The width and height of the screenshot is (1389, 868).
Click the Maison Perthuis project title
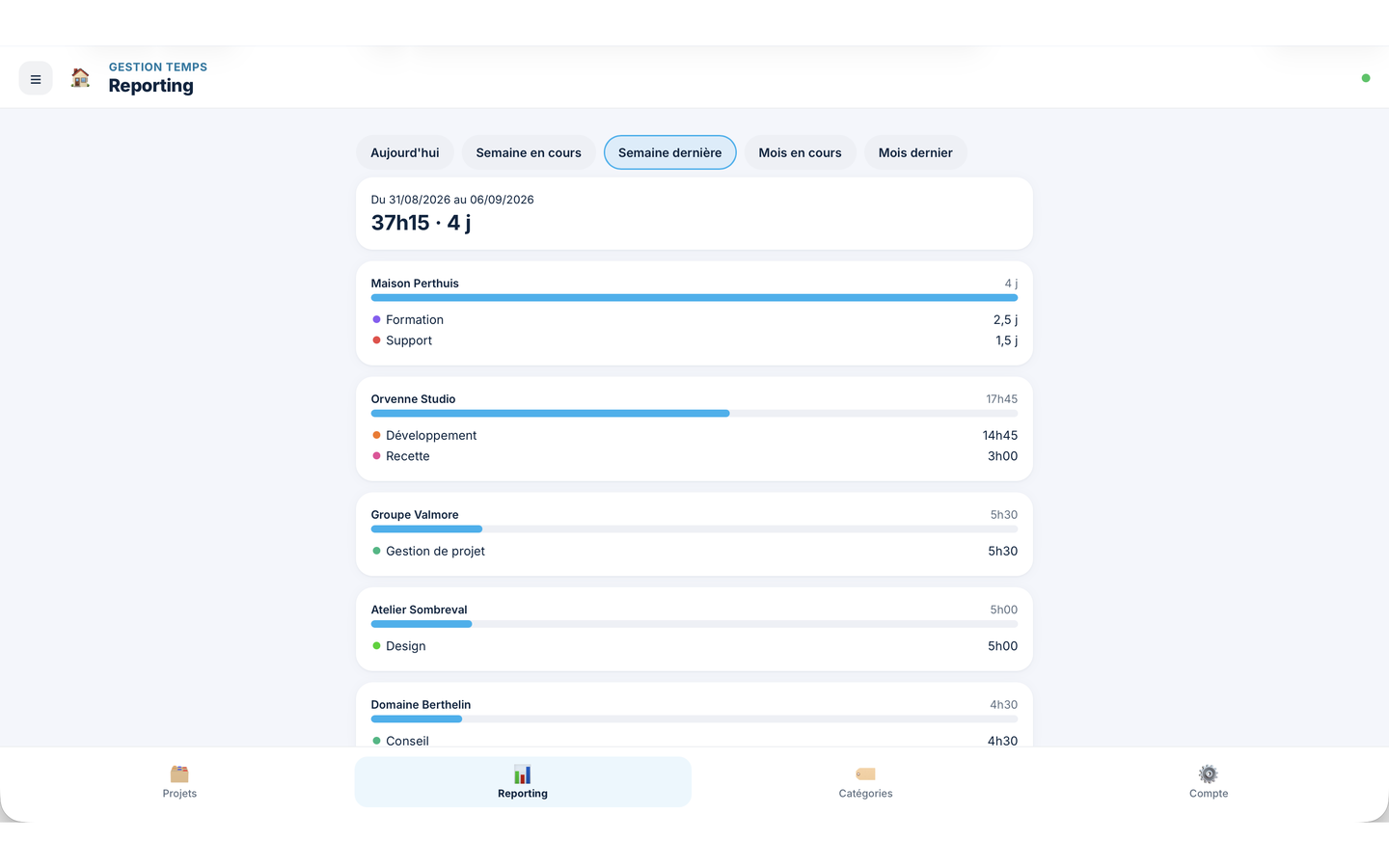click(x=415, y=284)
